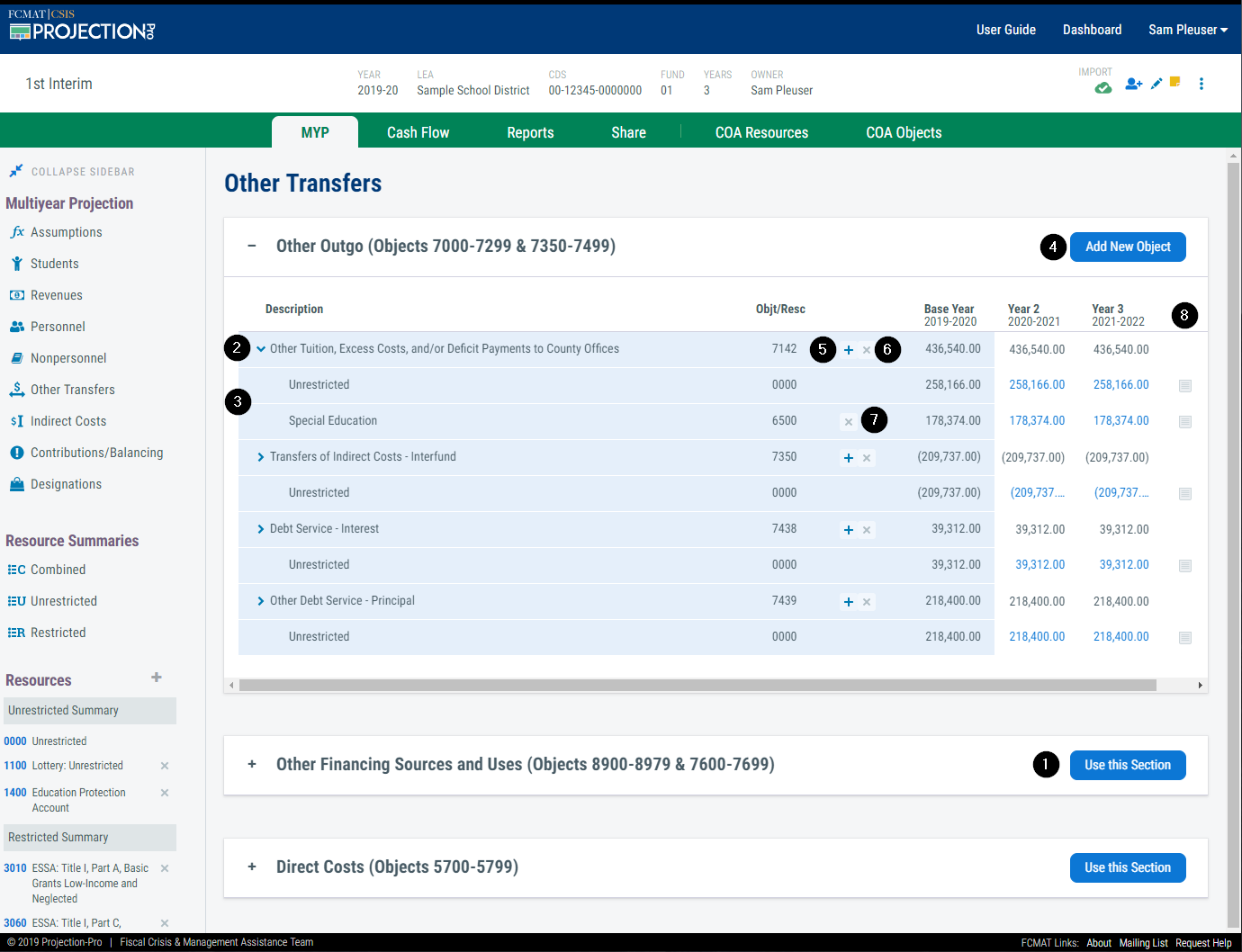Switch to the Cash Flow tab
The width and height of the screenshot is (1242, 952).
(x=418, y=132)
